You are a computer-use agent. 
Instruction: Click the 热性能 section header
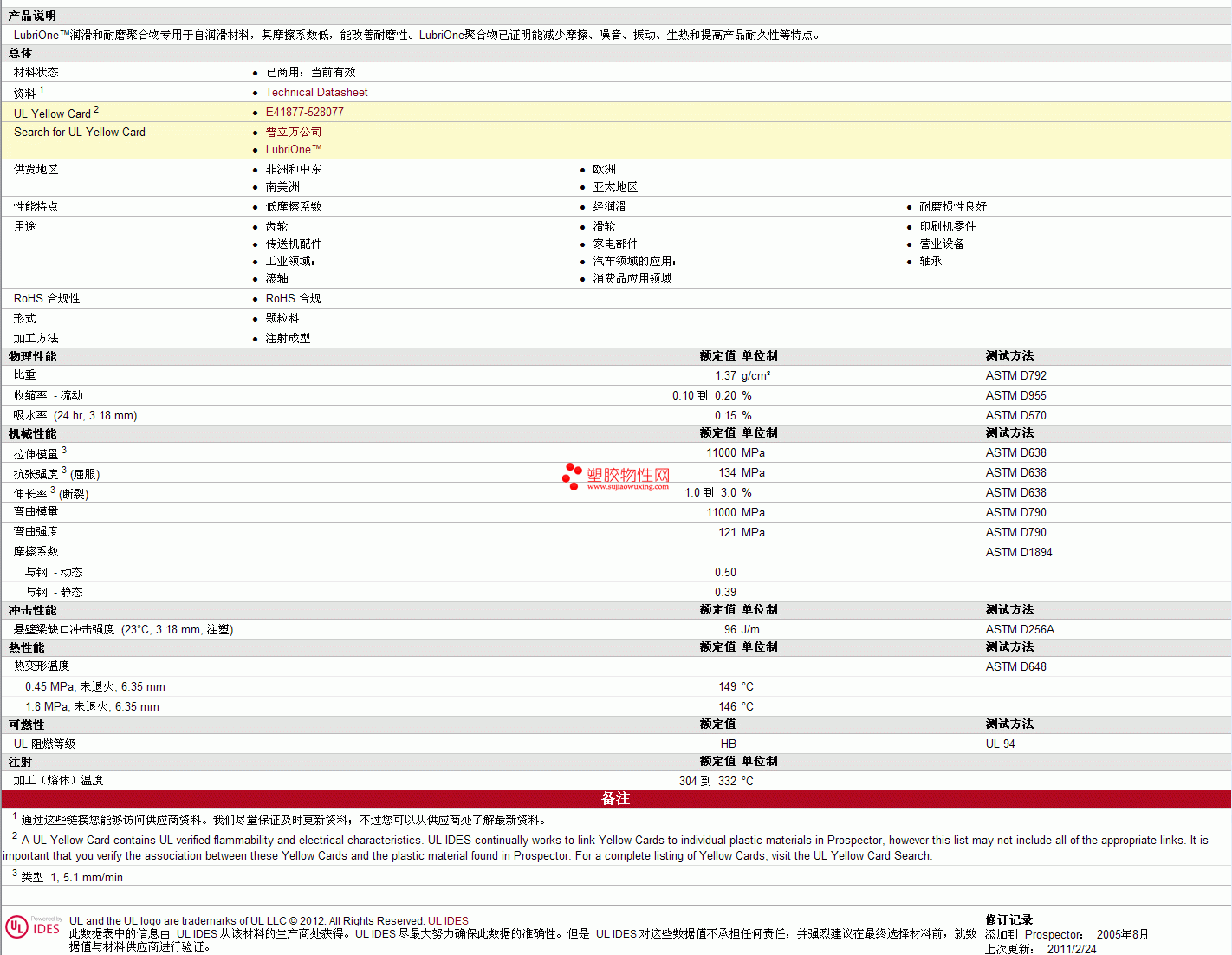pyautogui.click(x=26, y=647)
